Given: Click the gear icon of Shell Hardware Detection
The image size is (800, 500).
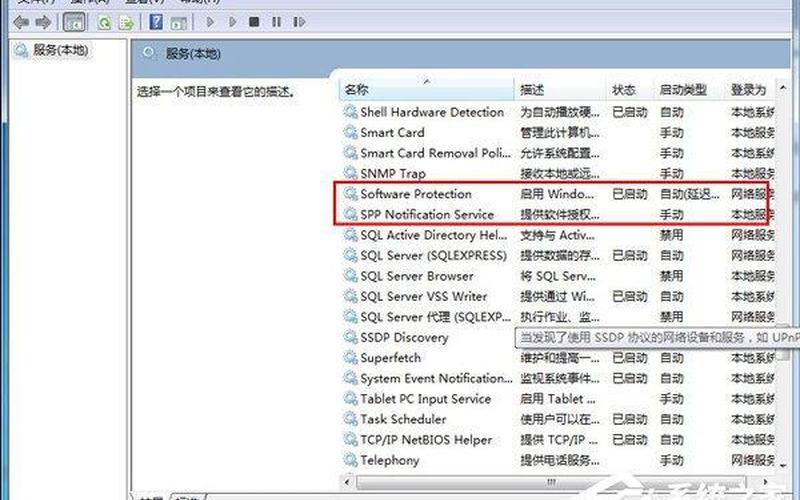Looking at the screenshot, I should click(350, 112).
